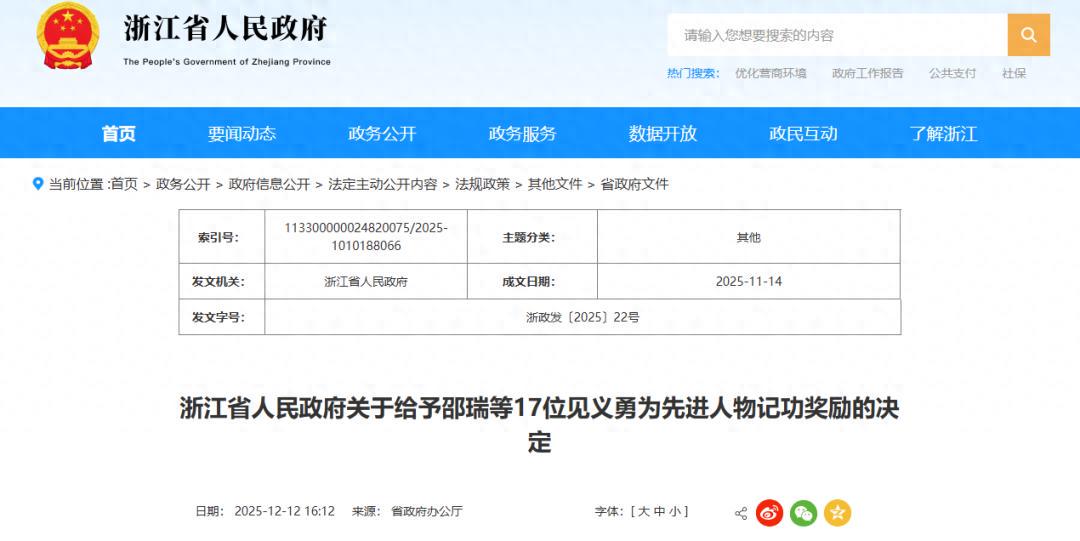
Task: Click the 政府工作报告 hot search link
Action: coord(867,73)
